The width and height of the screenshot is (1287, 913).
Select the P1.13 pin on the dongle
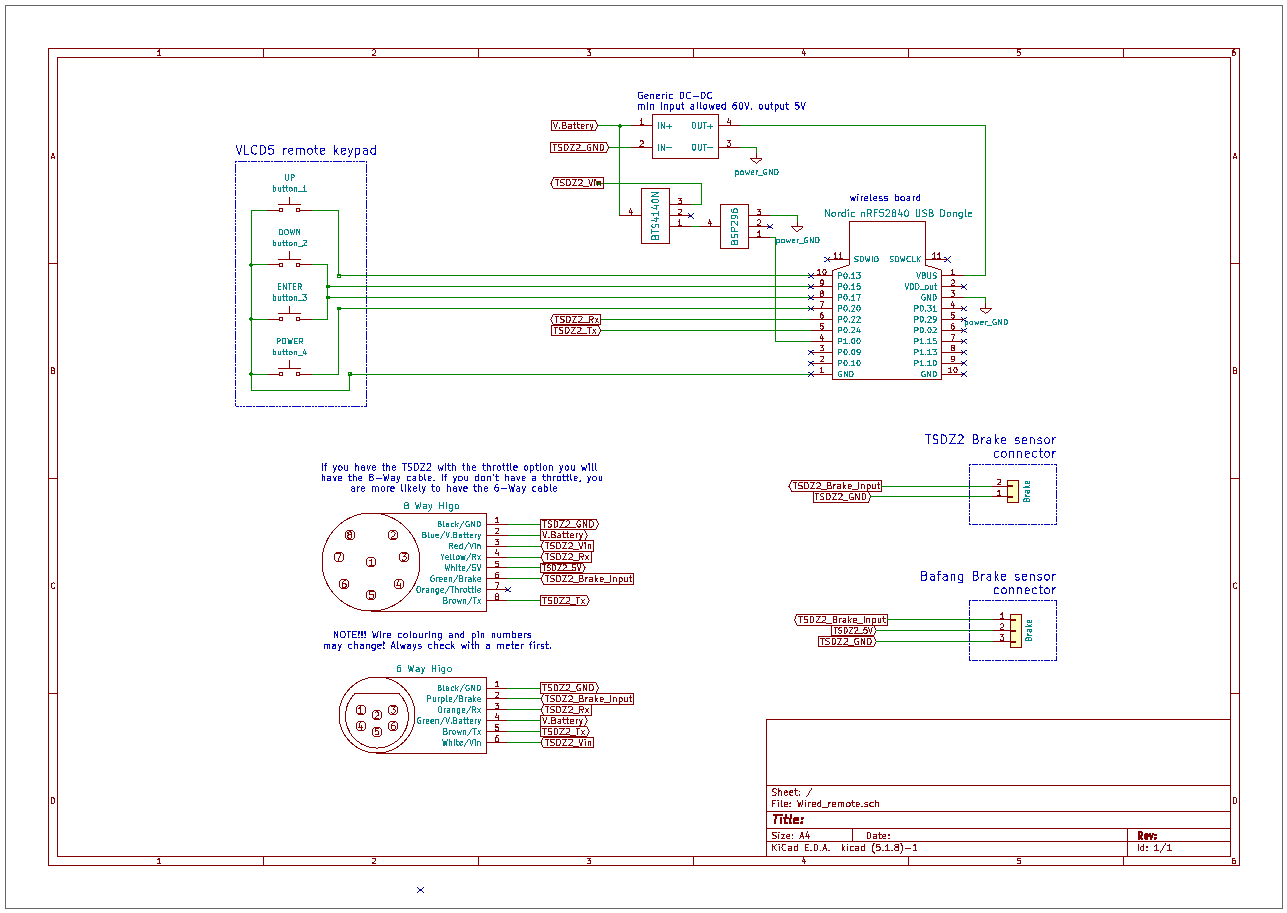click(926, 352)
